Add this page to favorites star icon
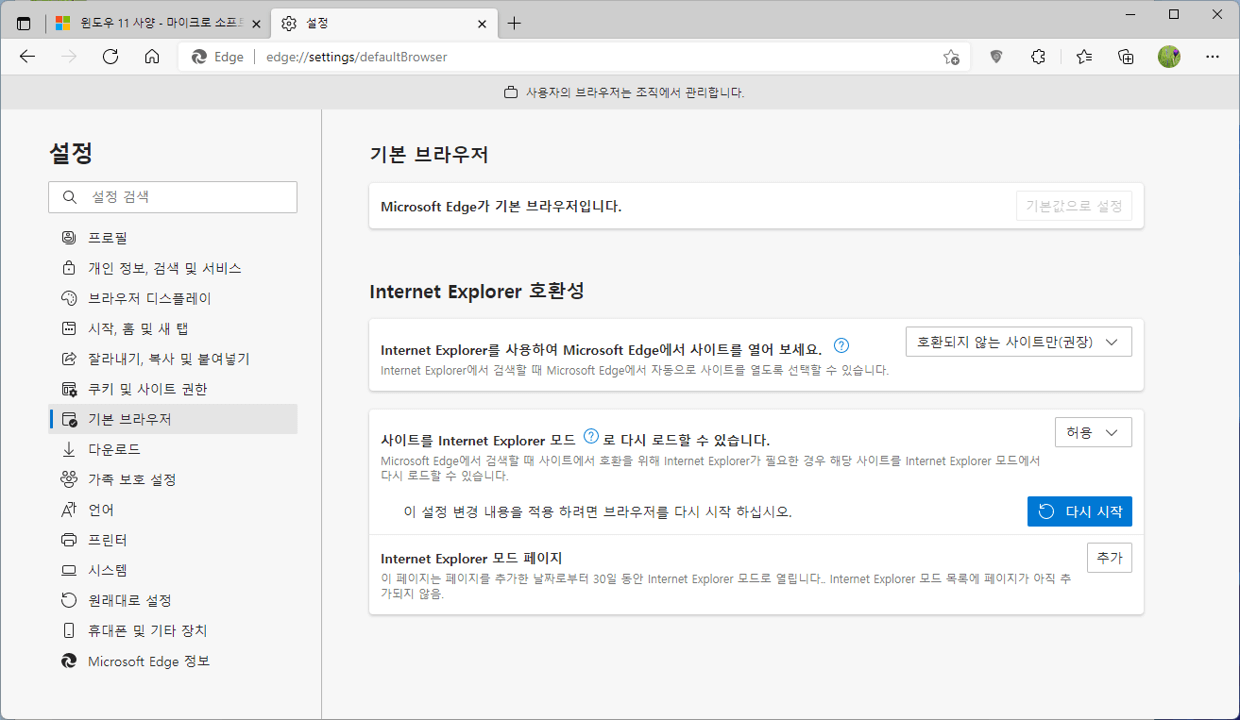This screenshot has width=1240, height=720. pyautogui.click(x=951, y=57)
